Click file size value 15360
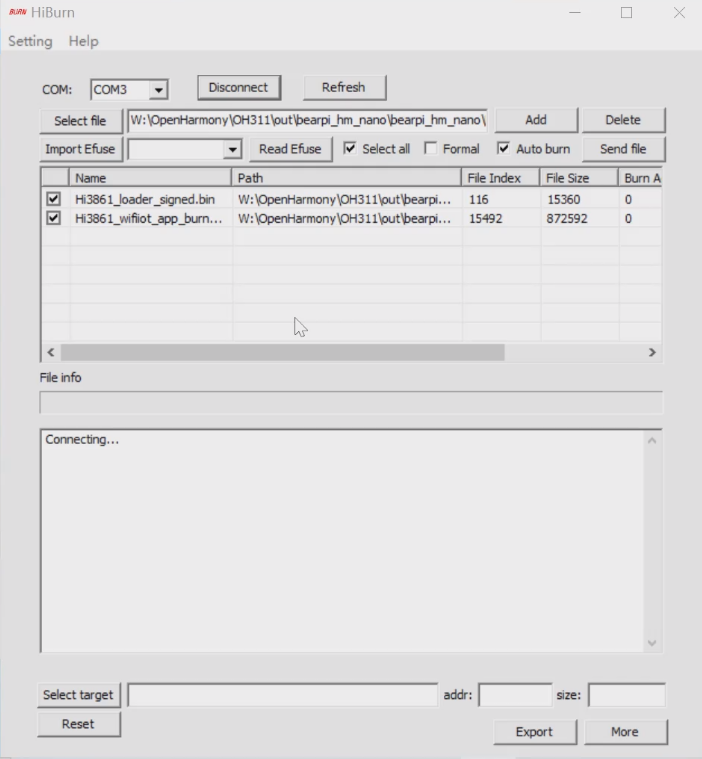 pyautogui.click(x=564, y=199)
